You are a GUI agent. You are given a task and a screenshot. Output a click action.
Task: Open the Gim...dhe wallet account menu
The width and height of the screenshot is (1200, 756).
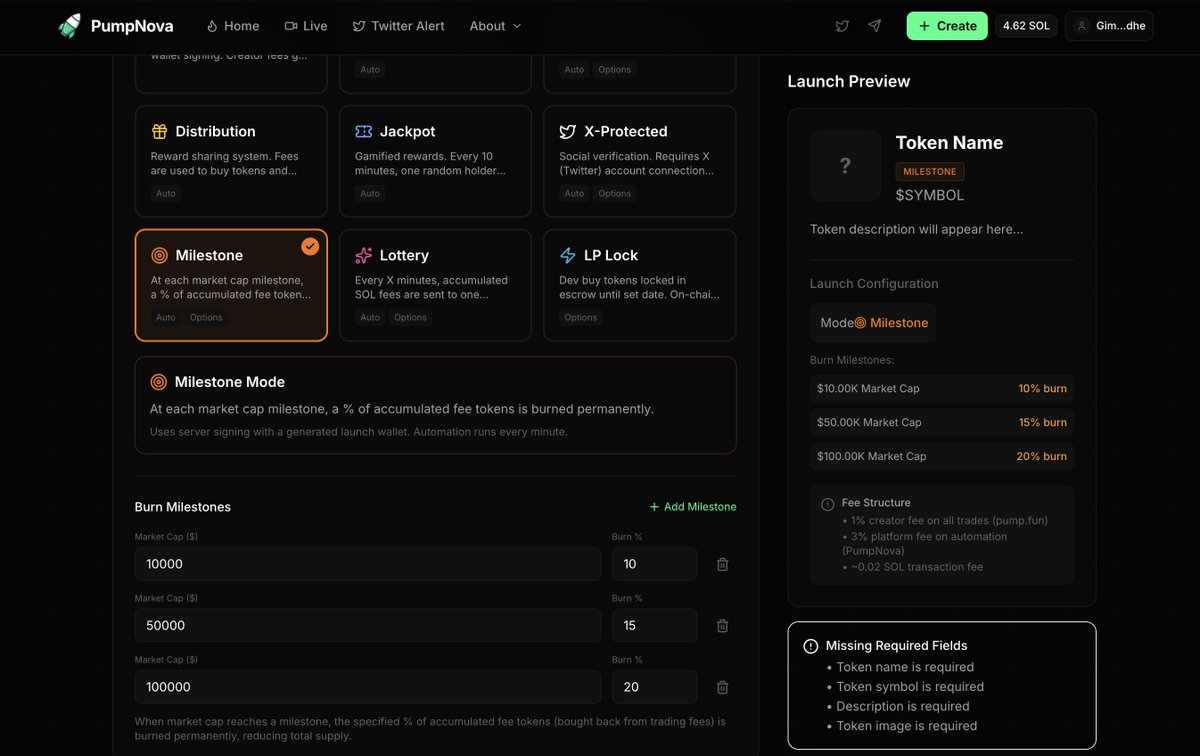point(1109,25)
